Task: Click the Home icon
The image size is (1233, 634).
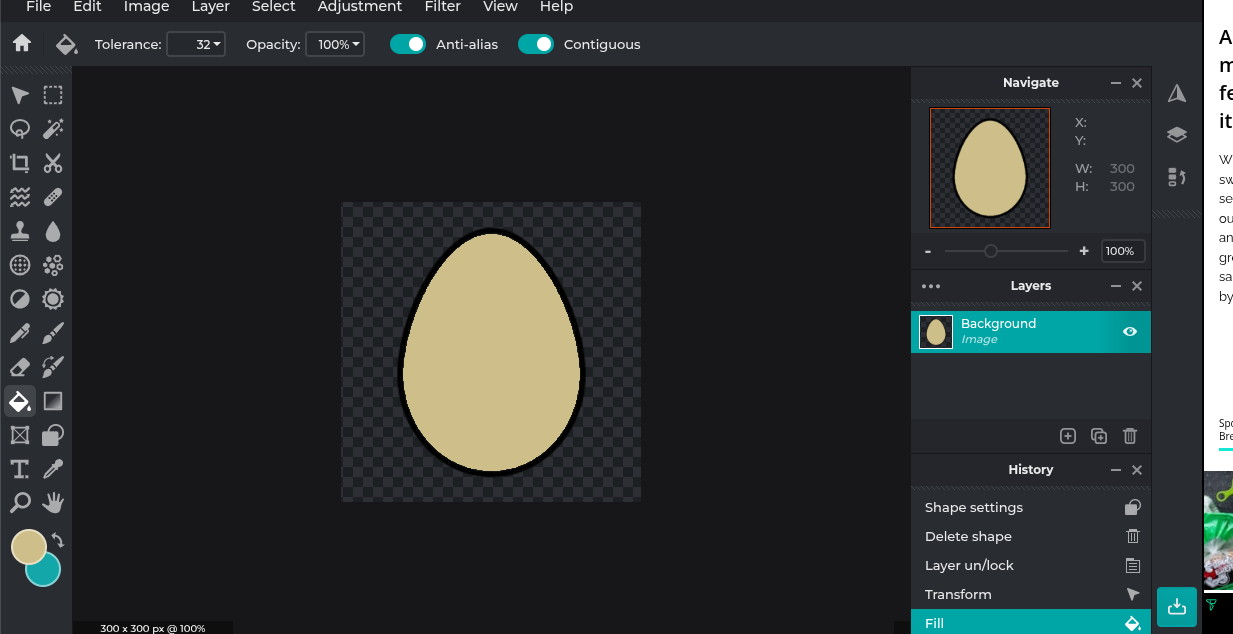Action: tap(22, 44)
